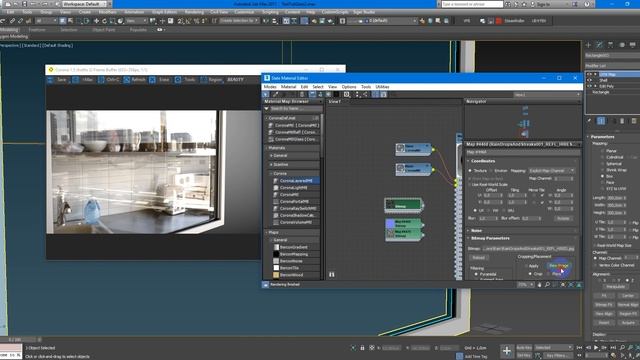Viewport: 640px width, 360px height.
Task: Click Region in Corona Frame Buffer
Action: tap(211, 80)
